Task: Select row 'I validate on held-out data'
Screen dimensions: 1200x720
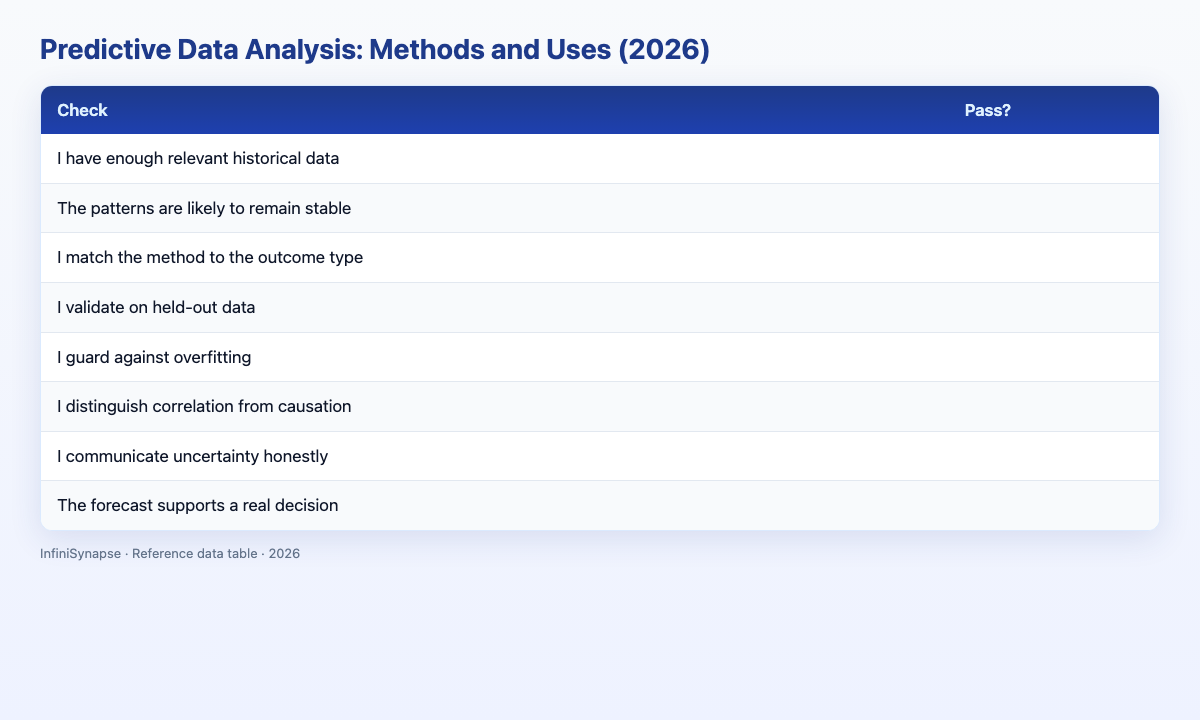Action: coord(600,307)
